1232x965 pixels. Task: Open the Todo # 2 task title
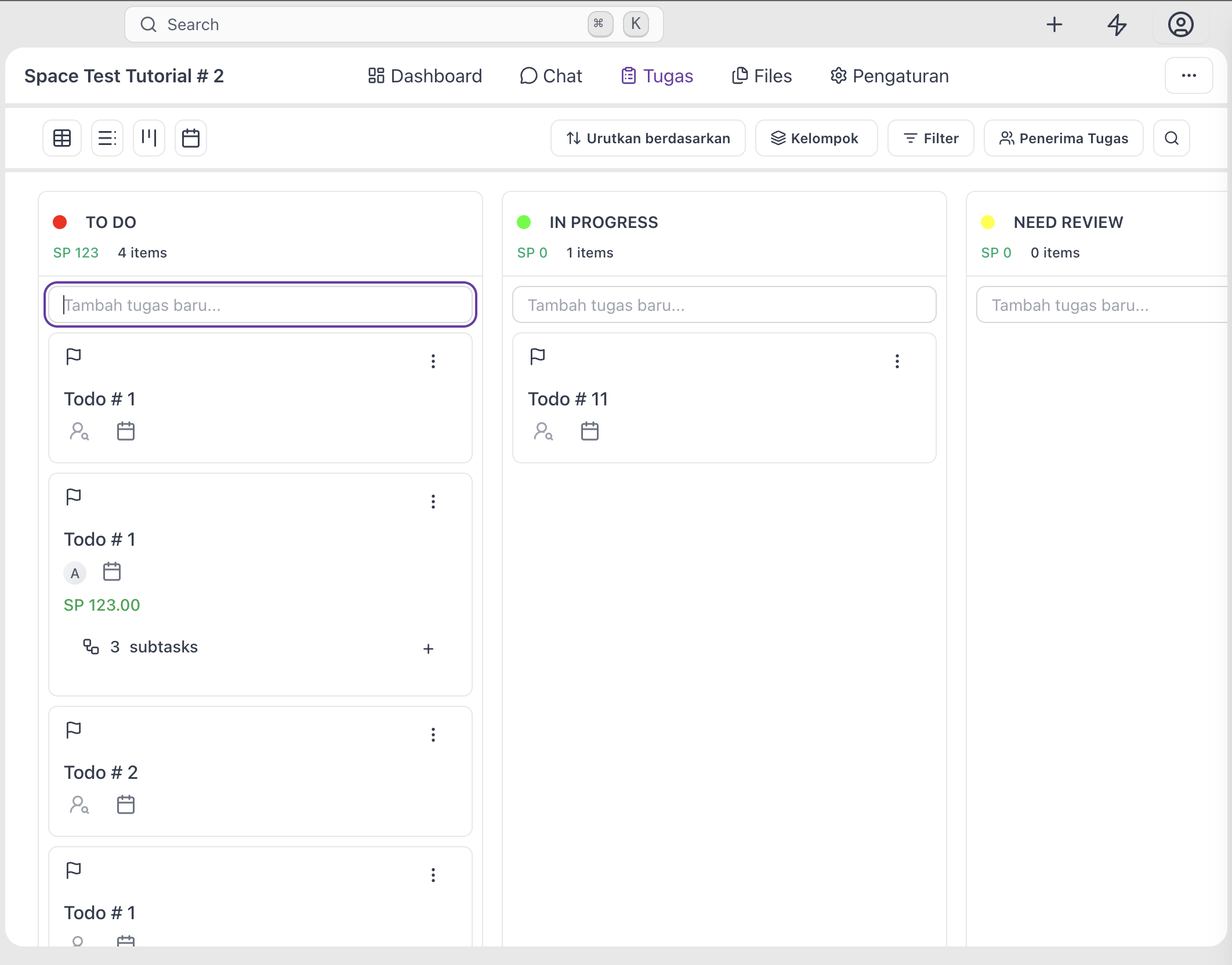pyautogui.click(x=101, y=772)
